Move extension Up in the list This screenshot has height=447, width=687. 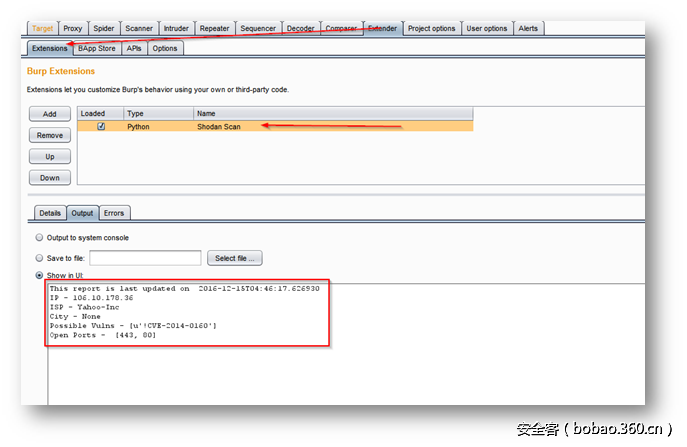[x=49, y=157]
